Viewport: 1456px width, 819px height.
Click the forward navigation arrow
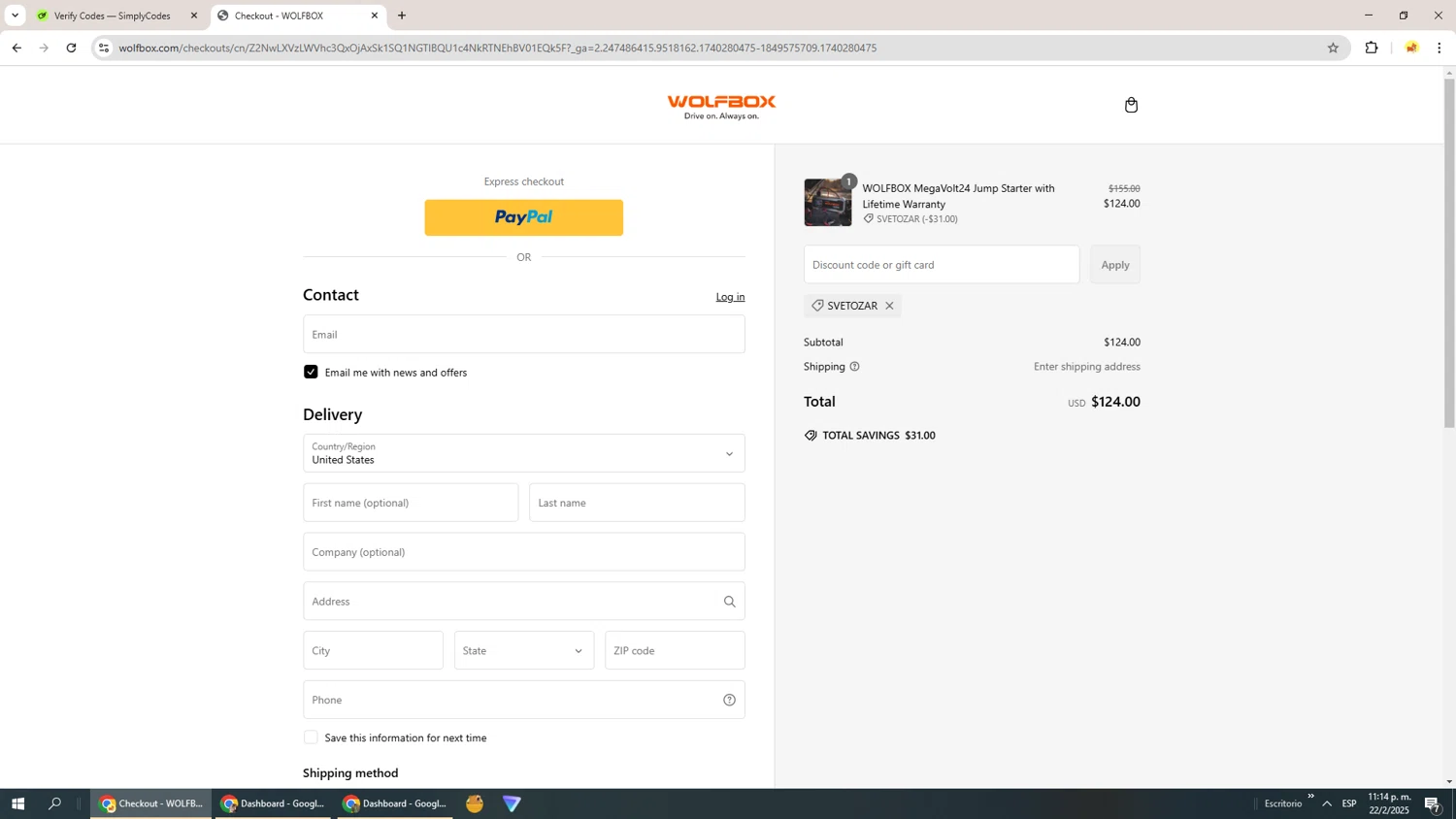pos(44,48)
